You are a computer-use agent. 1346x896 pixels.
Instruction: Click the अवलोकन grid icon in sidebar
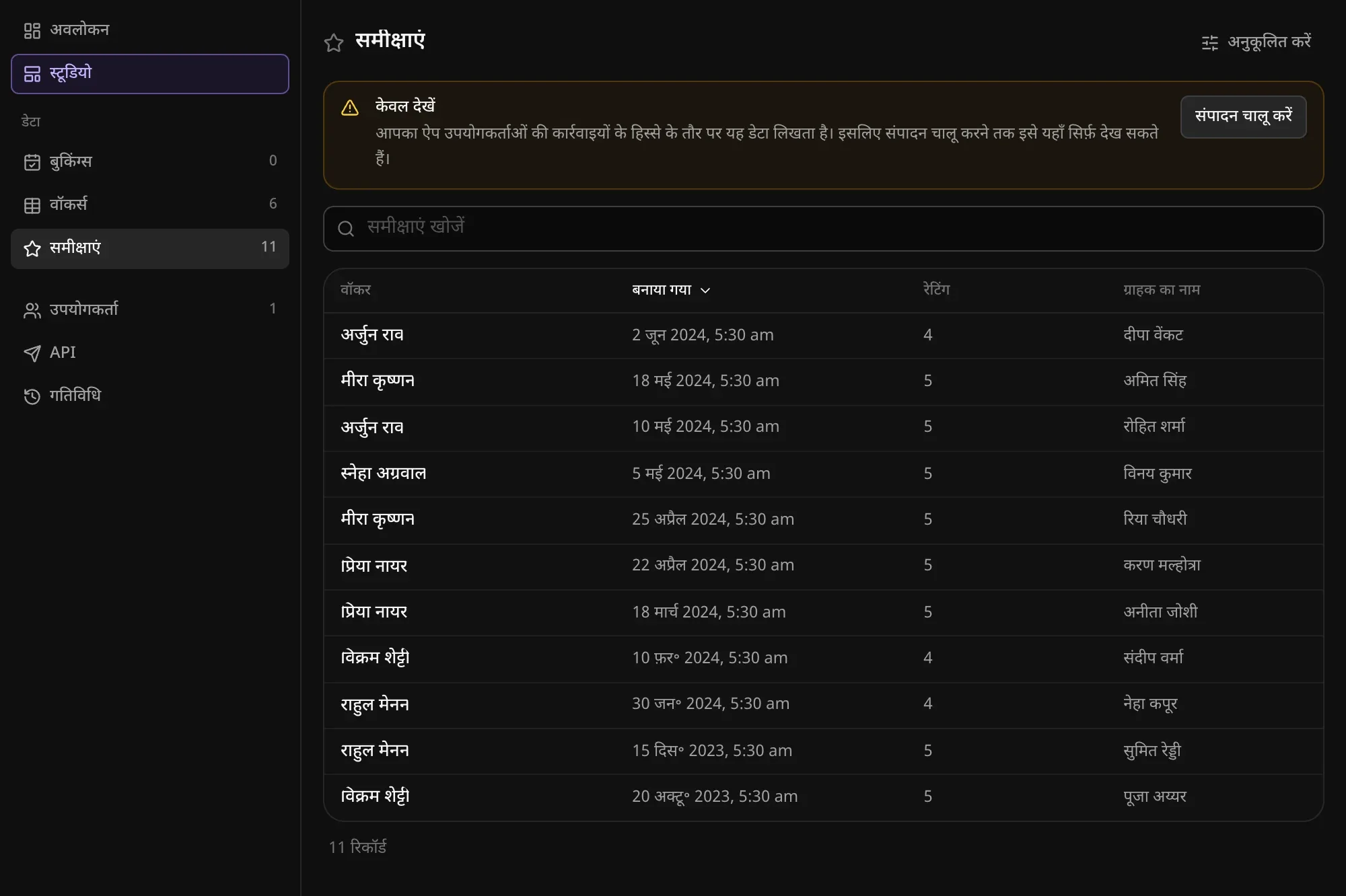point(32,30)
